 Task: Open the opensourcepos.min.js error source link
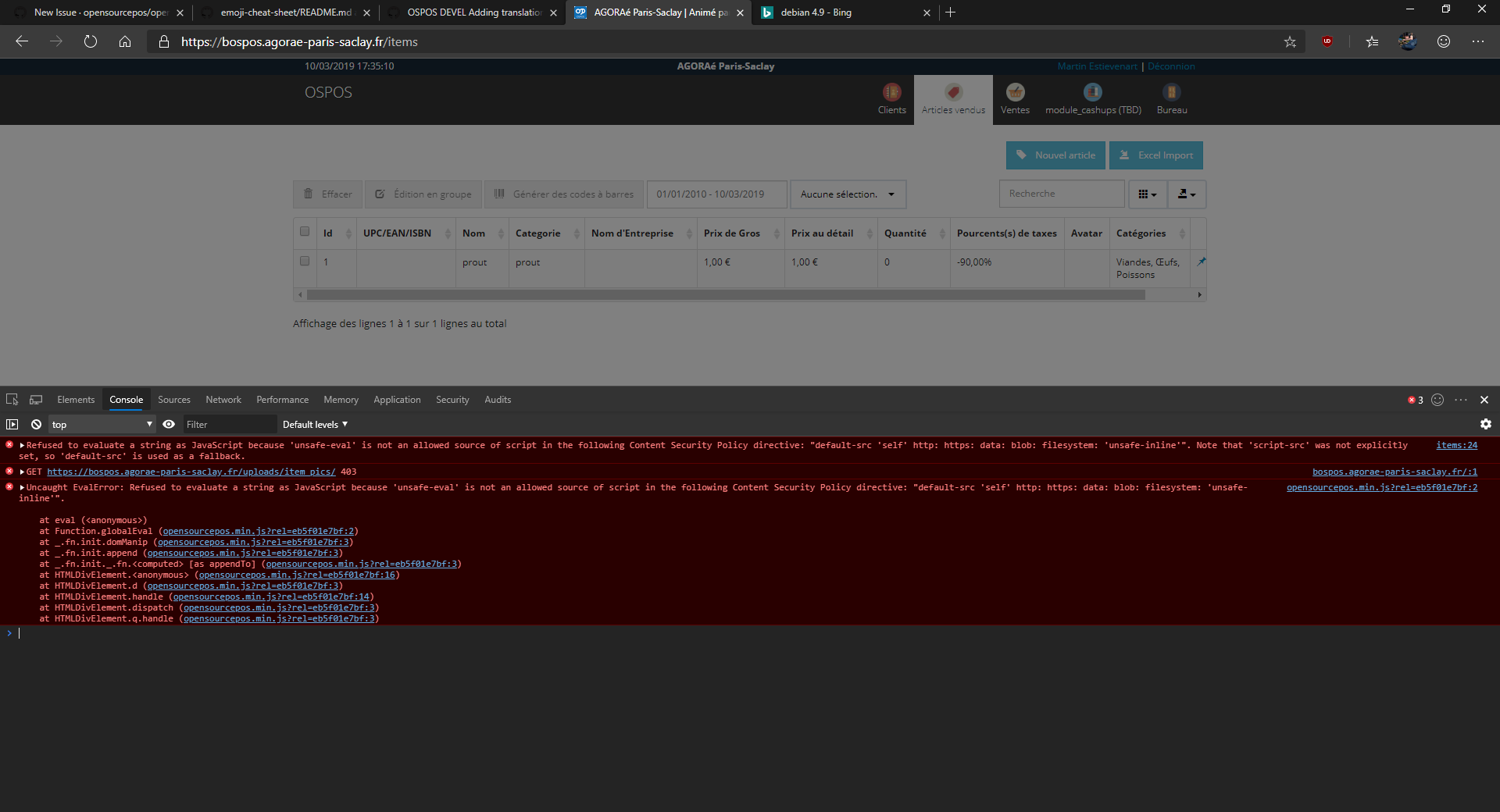(x=1381, y=486)
